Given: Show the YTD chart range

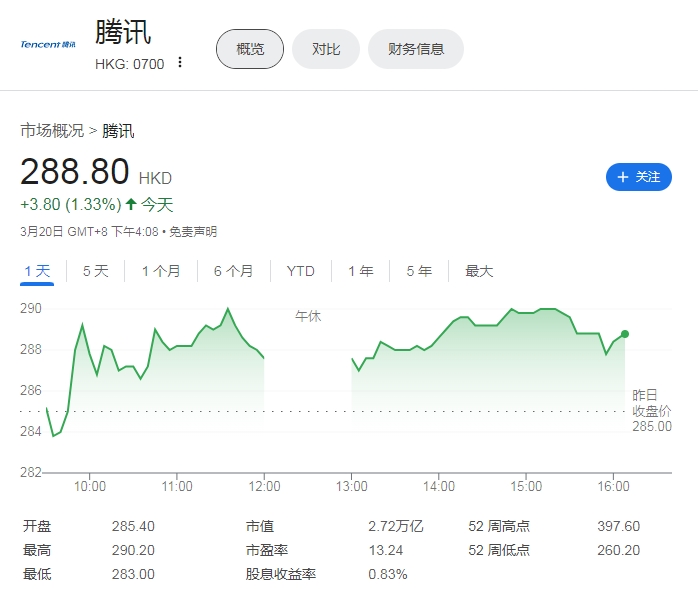Looking at the screenshot, I should pyautogui.click(x=300, y=271).
